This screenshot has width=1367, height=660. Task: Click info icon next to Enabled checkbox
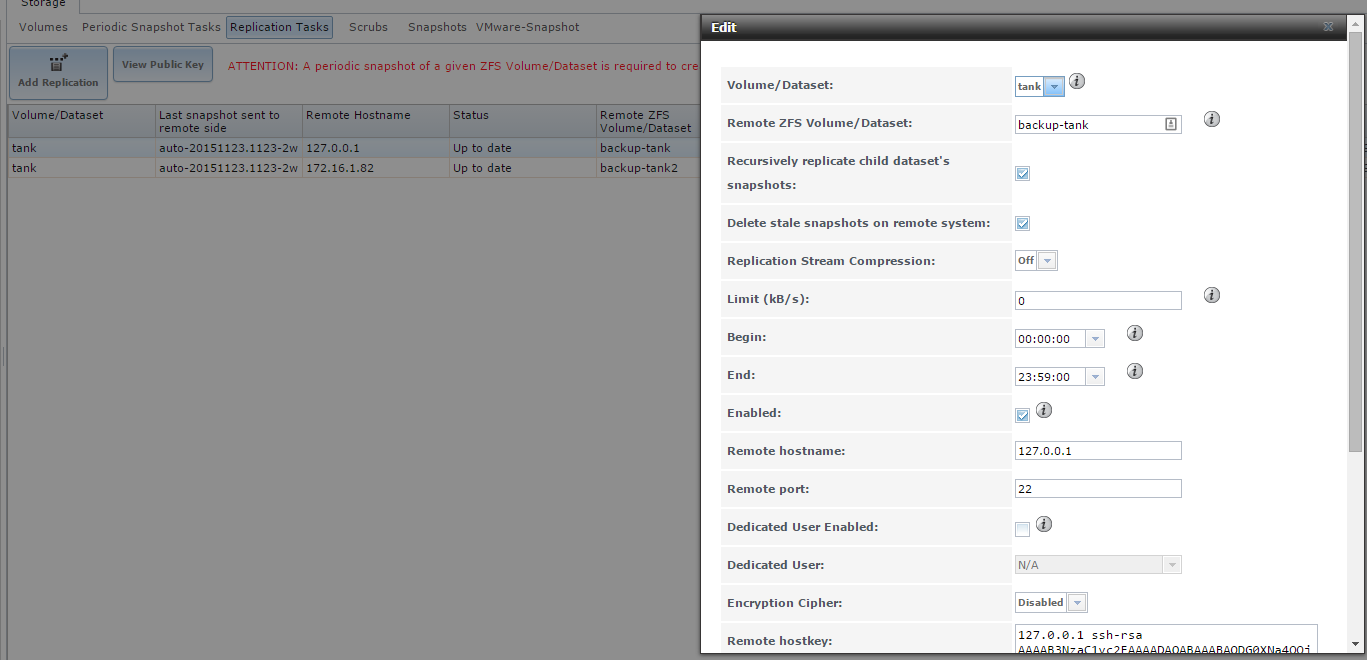tap(1044, 410)
